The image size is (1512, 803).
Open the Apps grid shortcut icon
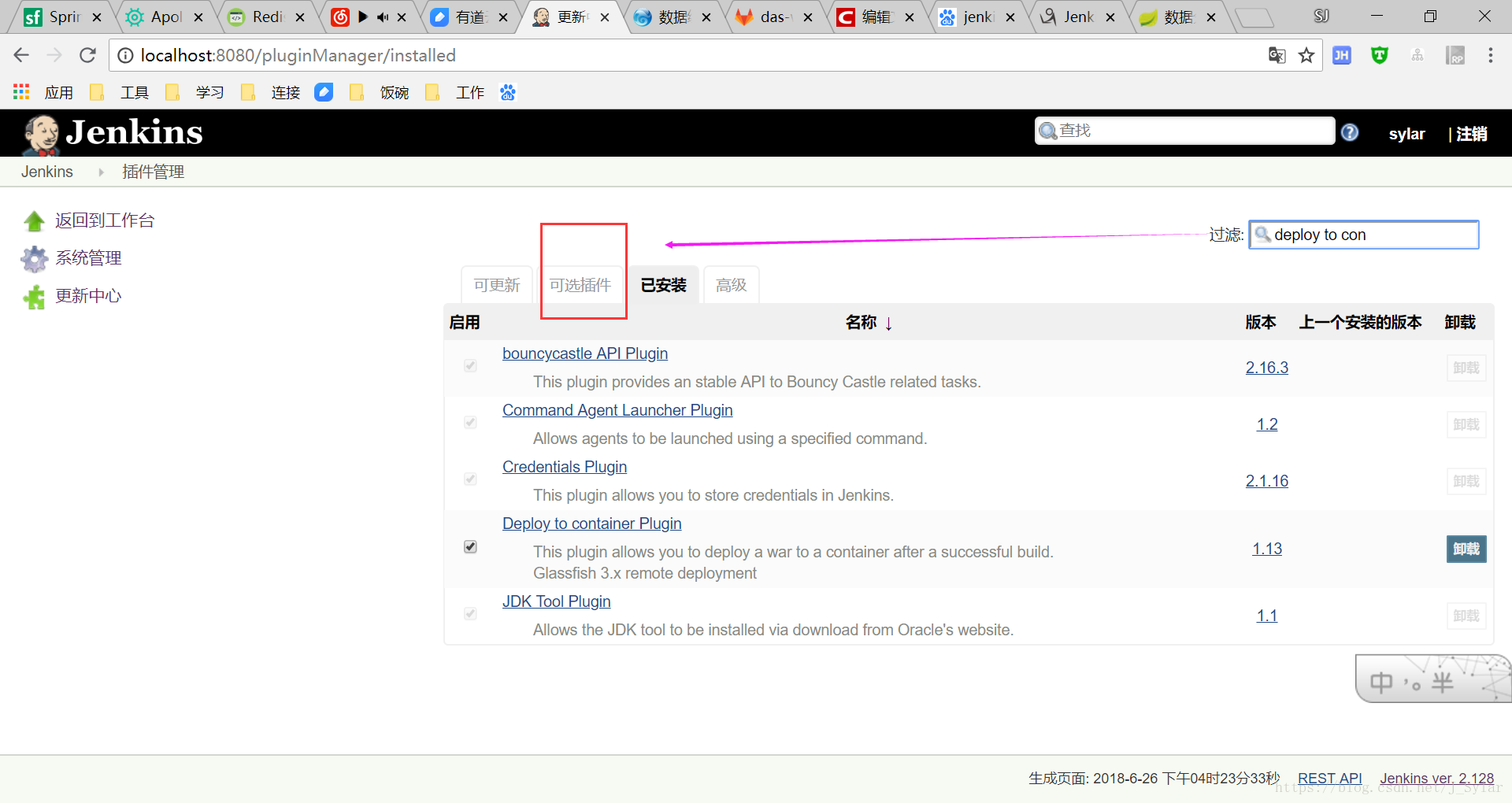(x=21, y=92)
